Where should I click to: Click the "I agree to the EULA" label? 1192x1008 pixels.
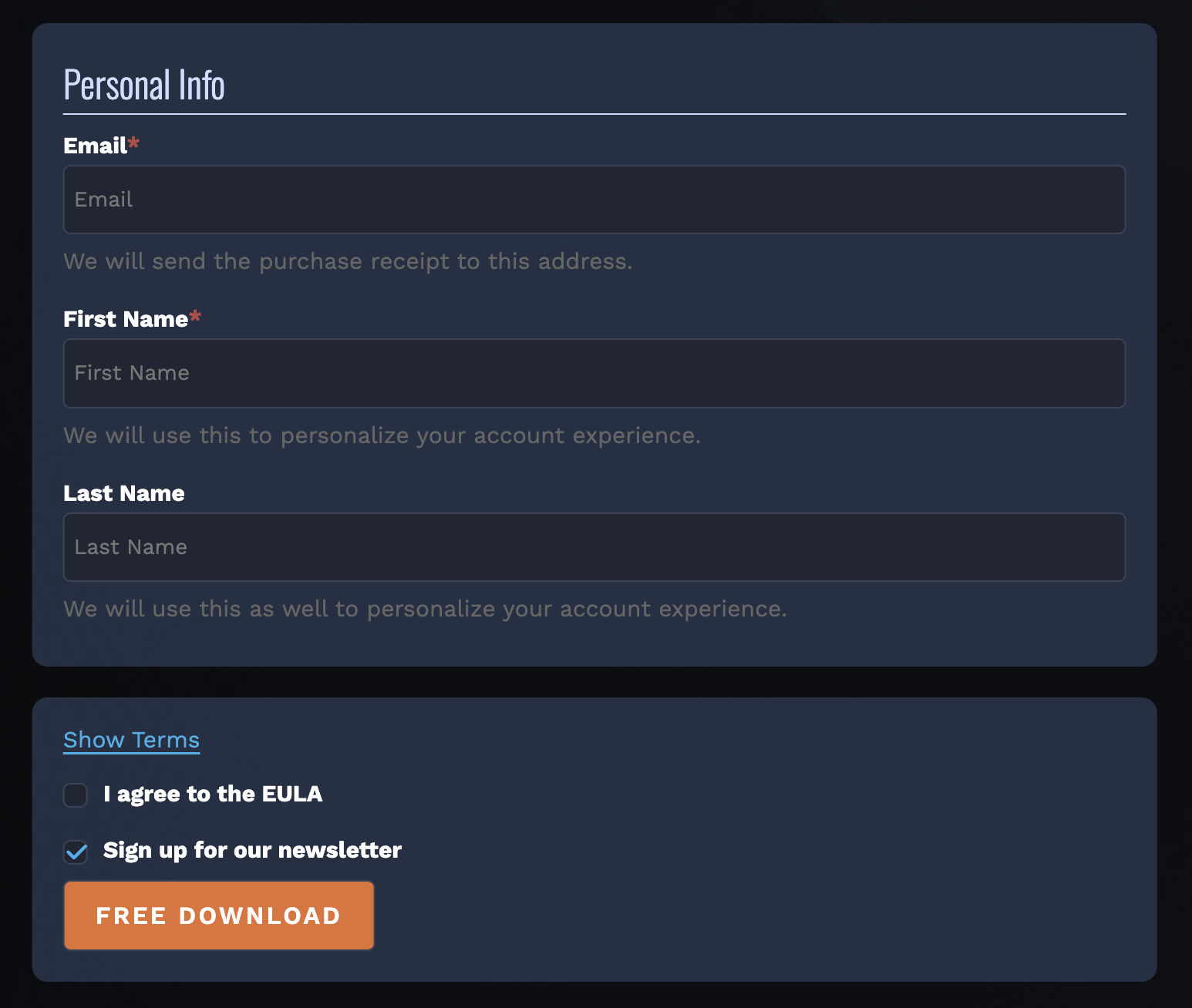pos(213,794)
